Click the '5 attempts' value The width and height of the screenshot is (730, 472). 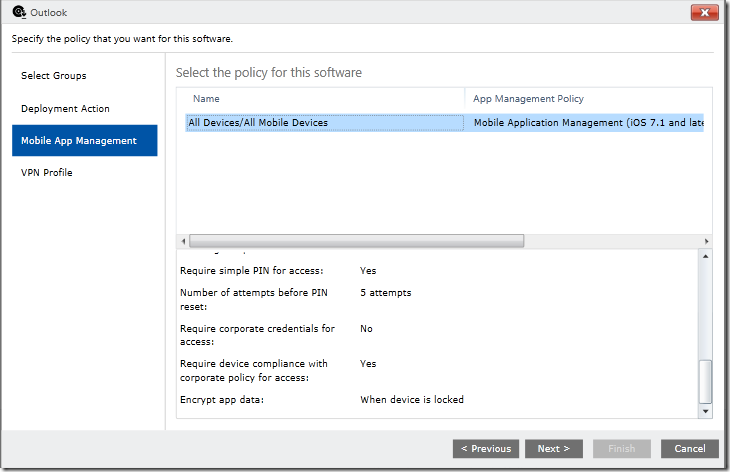tap(385, 293)
